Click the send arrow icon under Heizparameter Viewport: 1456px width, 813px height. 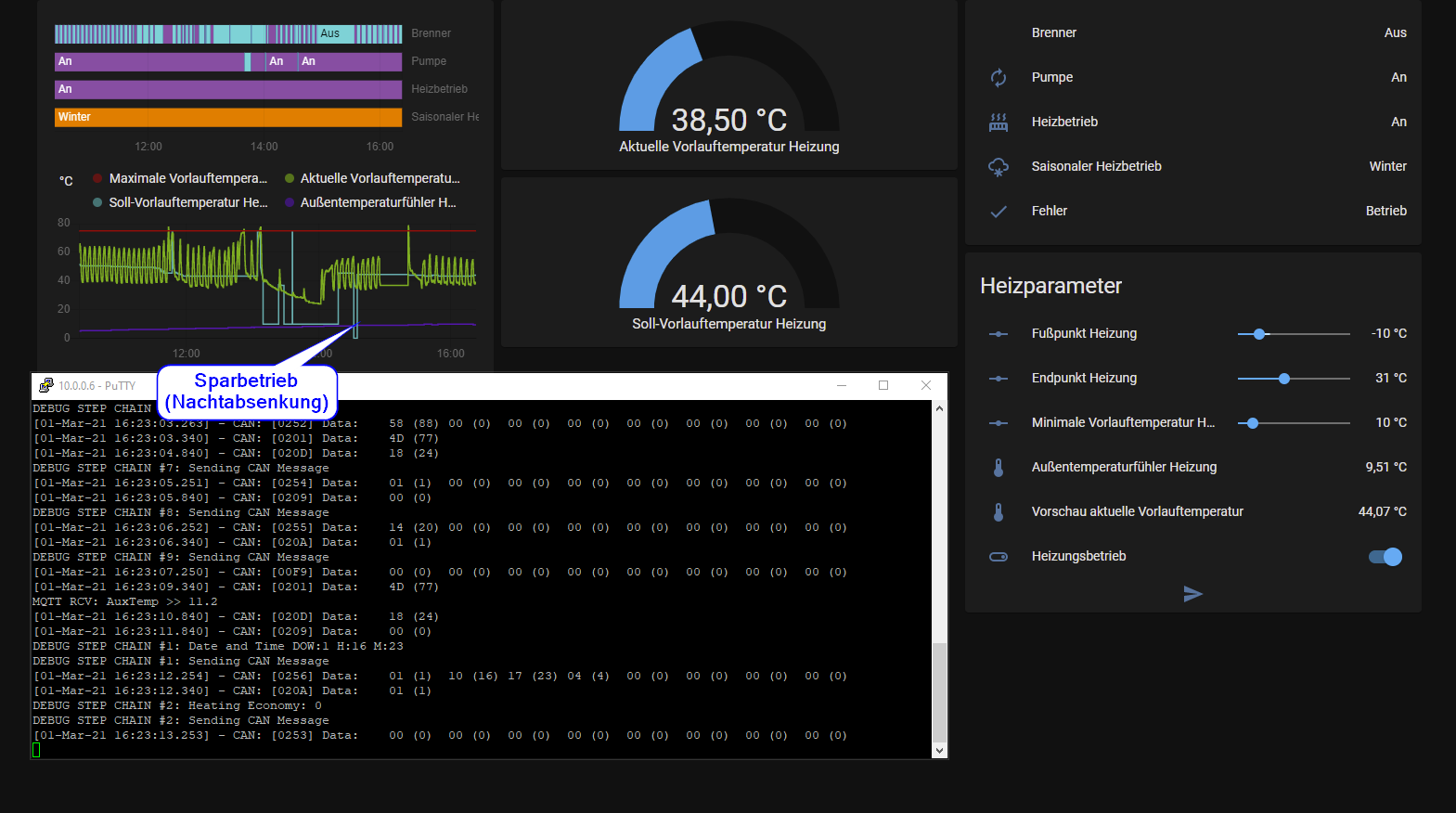click(x=1193, y=594)
